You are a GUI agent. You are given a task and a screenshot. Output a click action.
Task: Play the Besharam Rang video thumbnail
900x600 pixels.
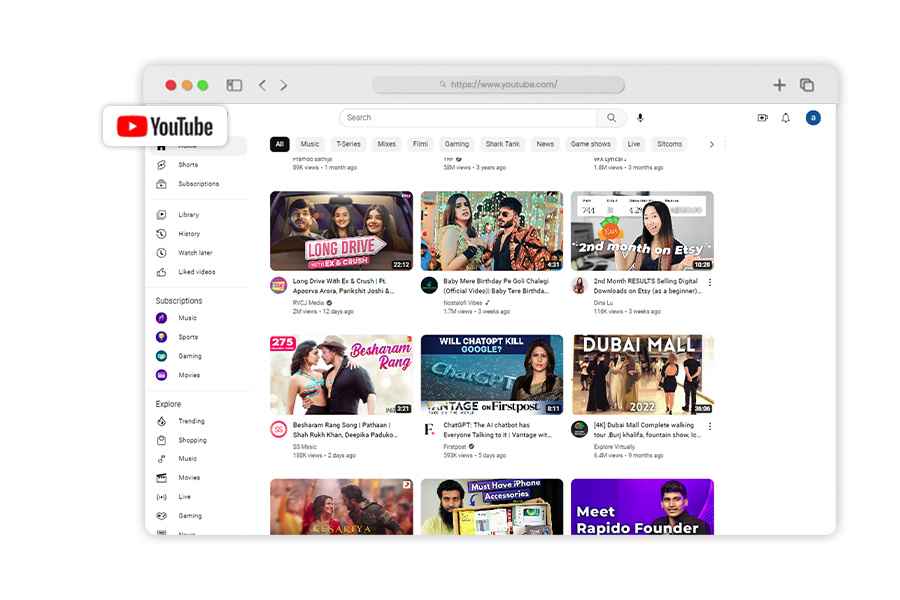pos(342,375)
